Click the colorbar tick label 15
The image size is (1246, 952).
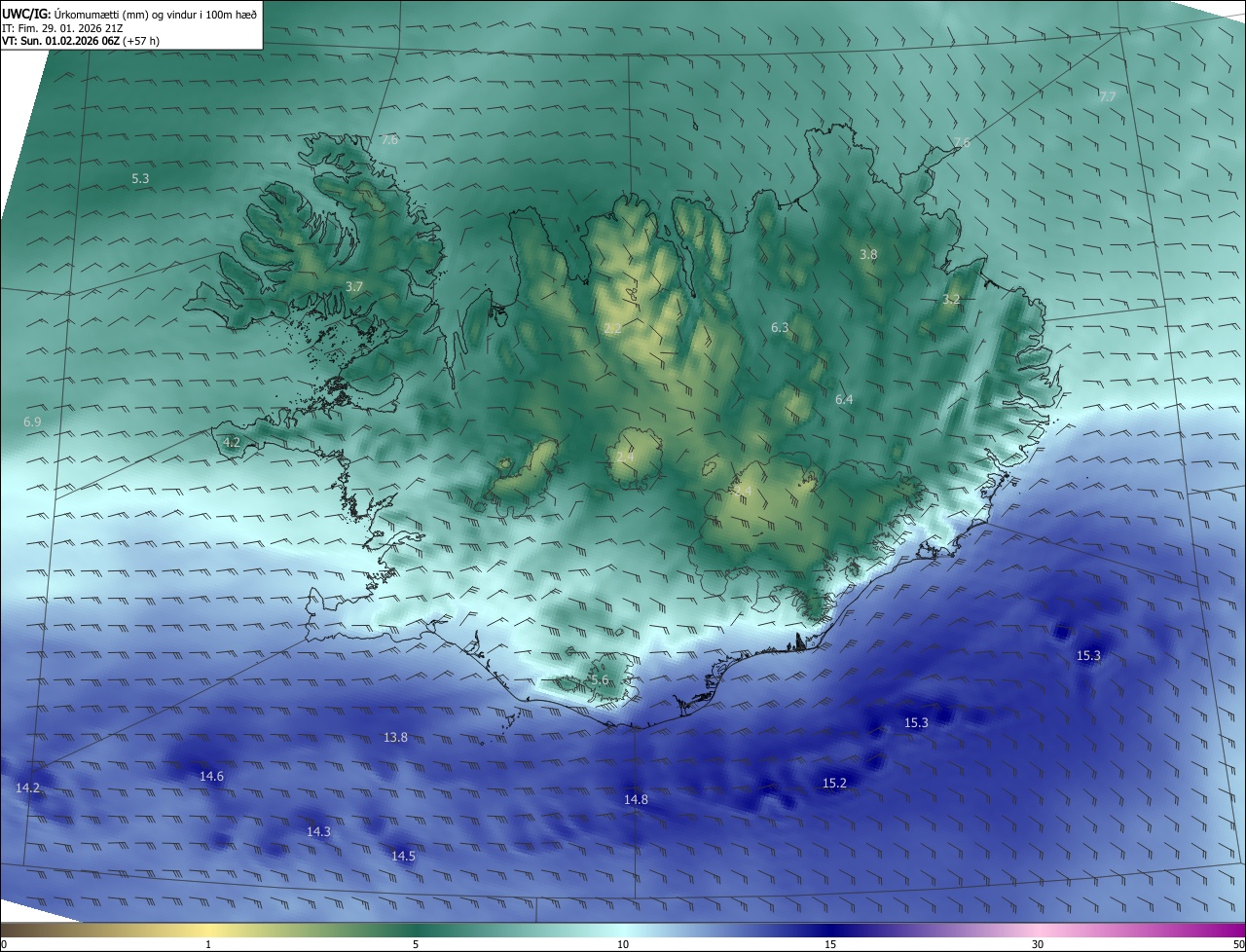(830, 944)
